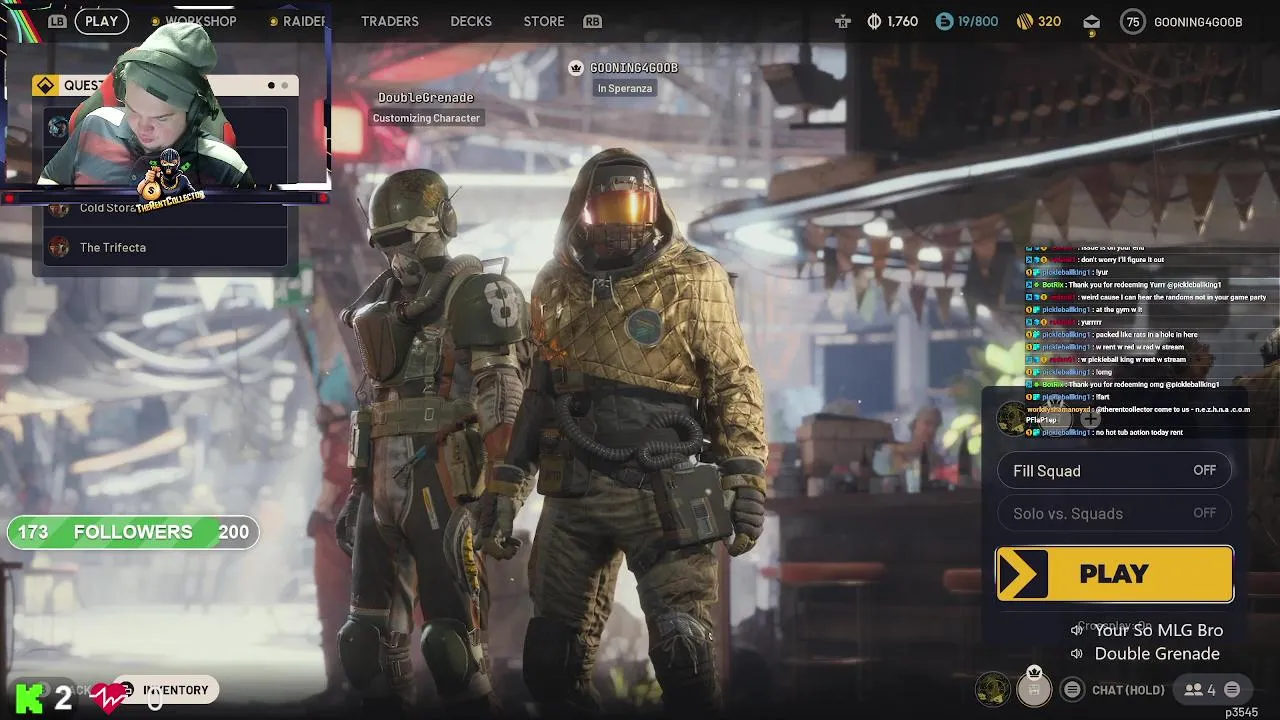Click the R-stick controller icon in top bar
Screen dimensions: 1280x720
[x=843, y=21]
